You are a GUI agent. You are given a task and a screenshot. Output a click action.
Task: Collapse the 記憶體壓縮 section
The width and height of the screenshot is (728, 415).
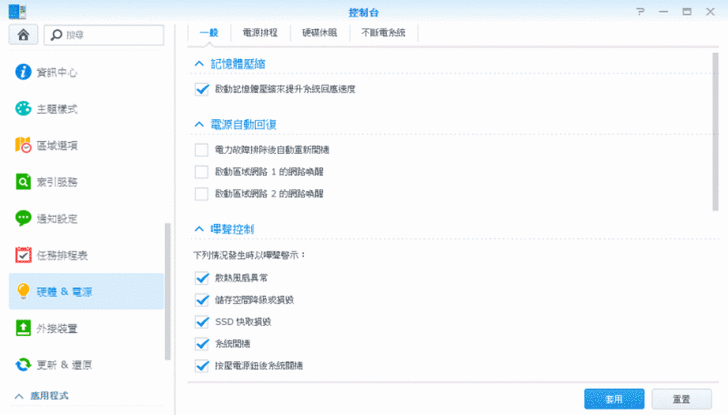point(199,64)
